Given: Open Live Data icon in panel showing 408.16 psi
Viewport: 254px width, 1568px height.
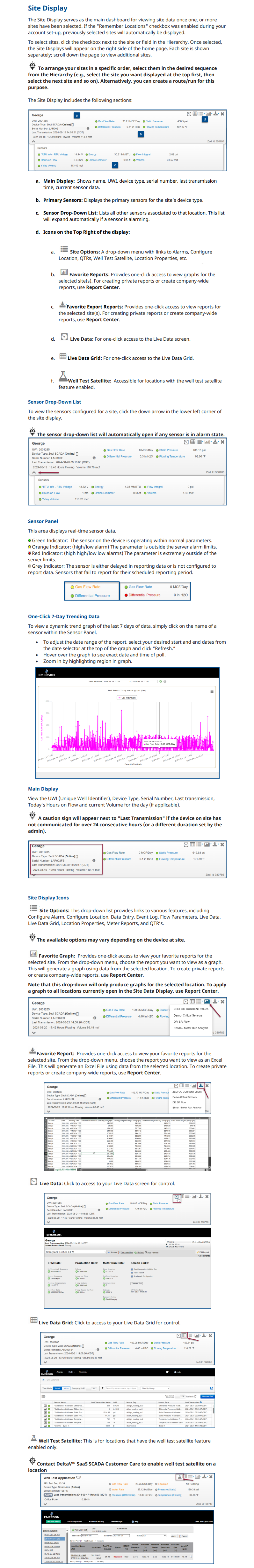Looking at the screenshot, I should [186, 442].
